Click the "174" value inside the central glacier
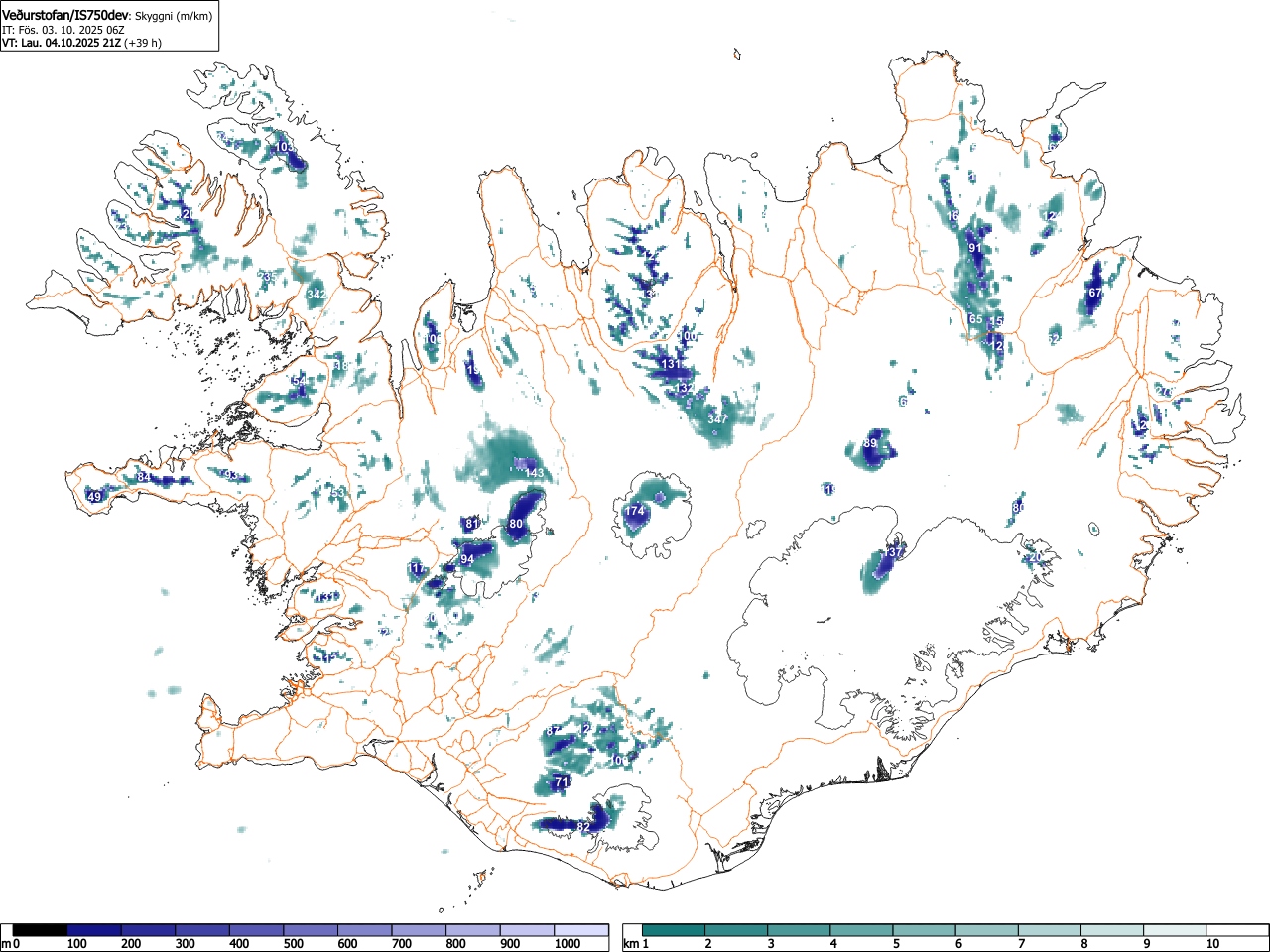This screenshot has height=952, width=1270. pos(634,512)
